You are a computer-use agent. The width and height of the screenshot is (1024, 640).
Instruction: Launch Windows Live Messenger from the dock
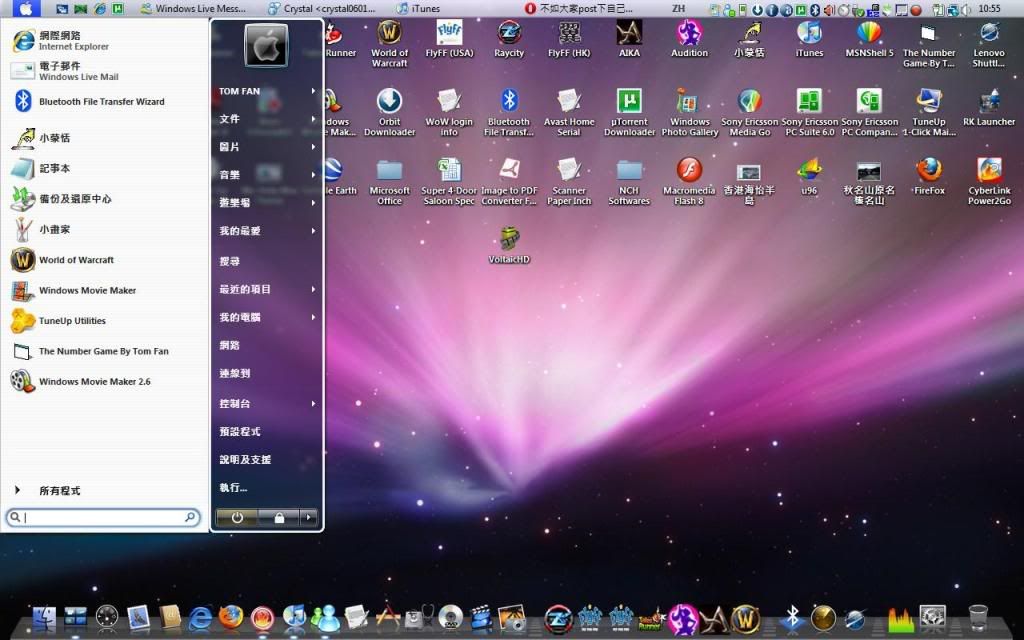pos(325,617)
